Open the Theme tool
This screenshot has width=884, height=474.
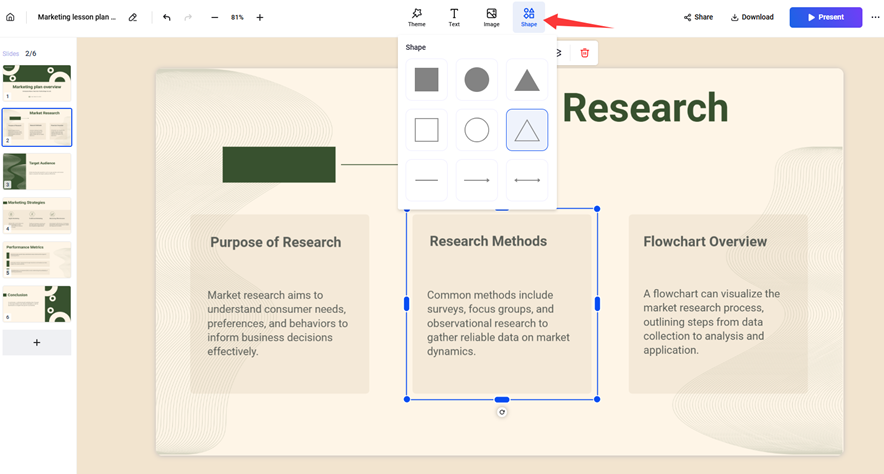(417, 17)
